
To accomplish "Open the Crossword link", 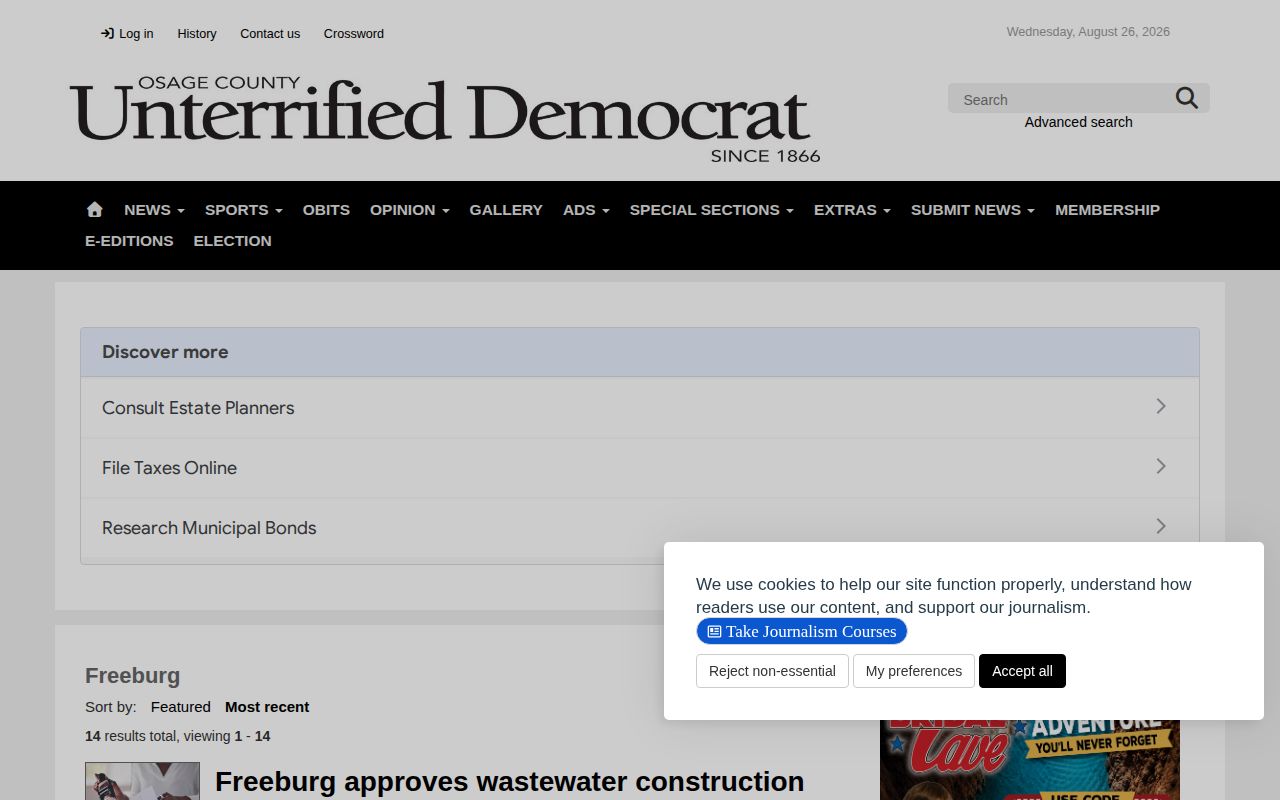I will [x=354, y=33].
